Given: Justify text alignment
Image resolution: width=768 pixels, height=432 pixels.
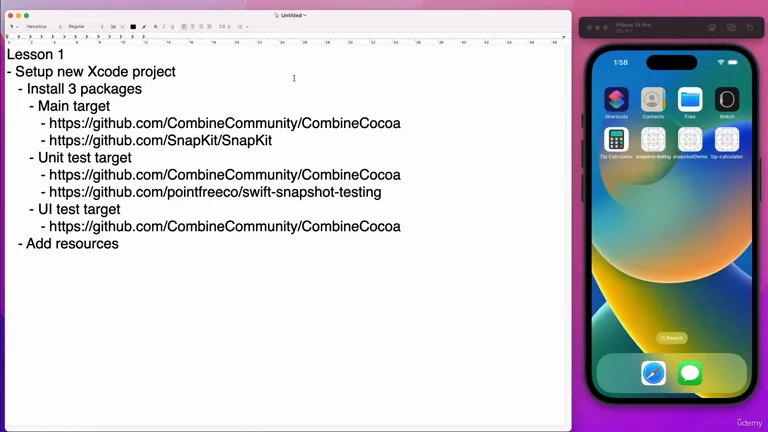Looking at the screenshot, I should [209, 27].
